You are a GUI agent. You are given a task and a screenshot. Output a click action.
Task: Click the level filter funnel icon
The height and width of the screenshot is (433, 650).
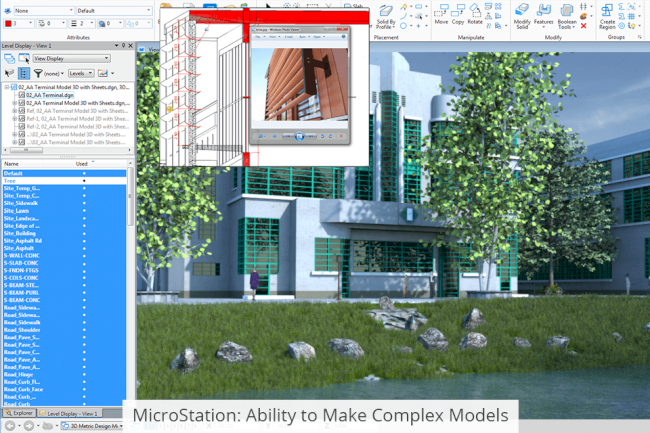click(x=38, y=73)
